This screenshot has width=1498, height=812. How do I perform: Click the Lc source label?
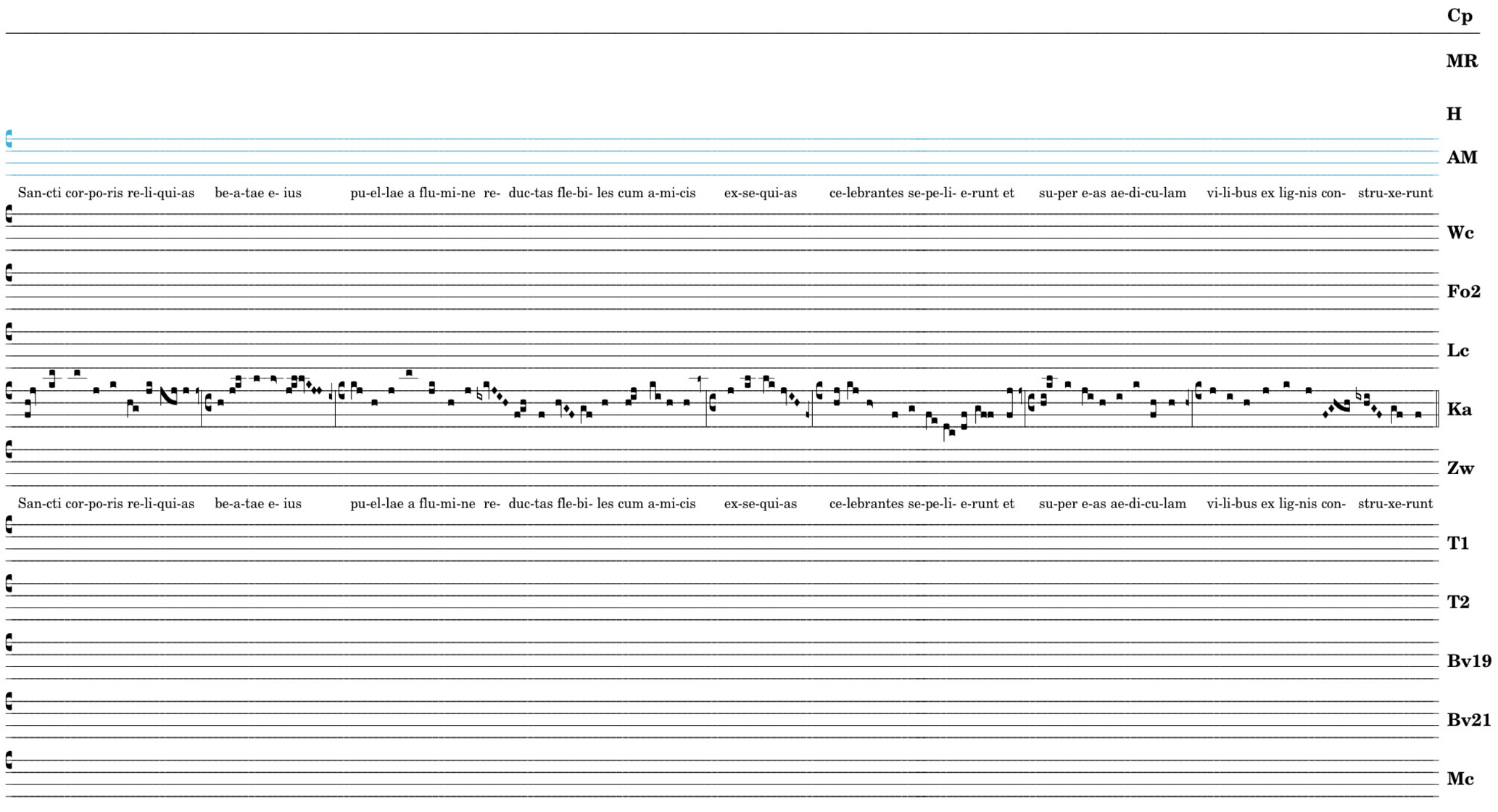click(1457, 351)
